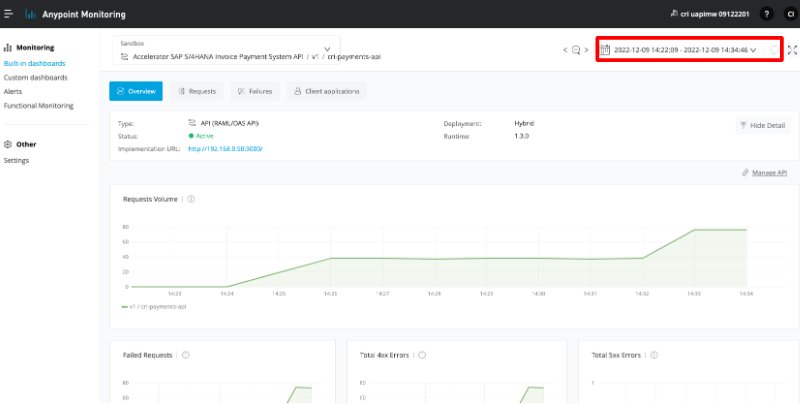Open the hamburger navigation menu
This screenshot has height=404, width=800.
pyautogui.click(x=8, y=14)
